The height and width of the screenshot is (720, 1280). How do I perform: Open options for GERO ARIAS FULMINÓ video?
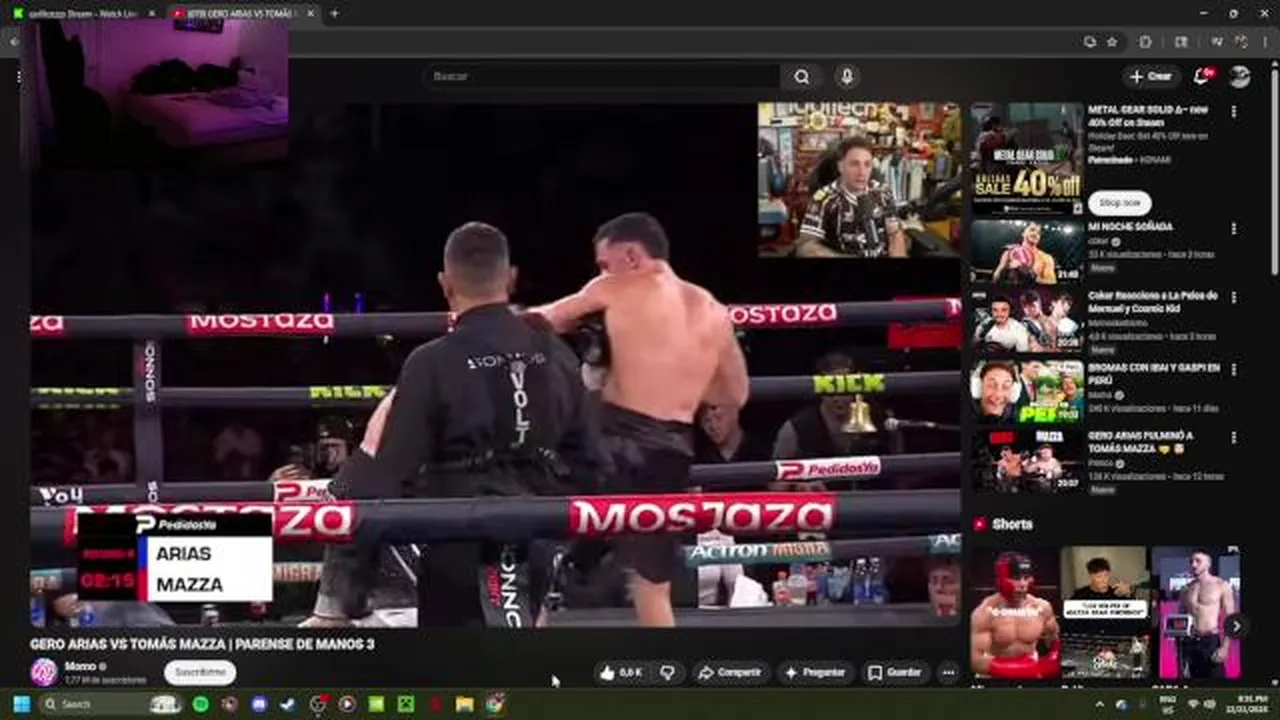(x=1233, y=437)
